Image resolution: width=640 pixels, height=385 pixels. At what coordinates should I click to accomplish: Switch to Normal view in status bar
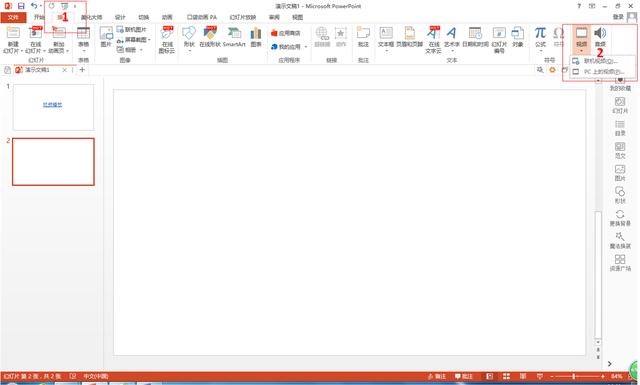pos(489,376)
